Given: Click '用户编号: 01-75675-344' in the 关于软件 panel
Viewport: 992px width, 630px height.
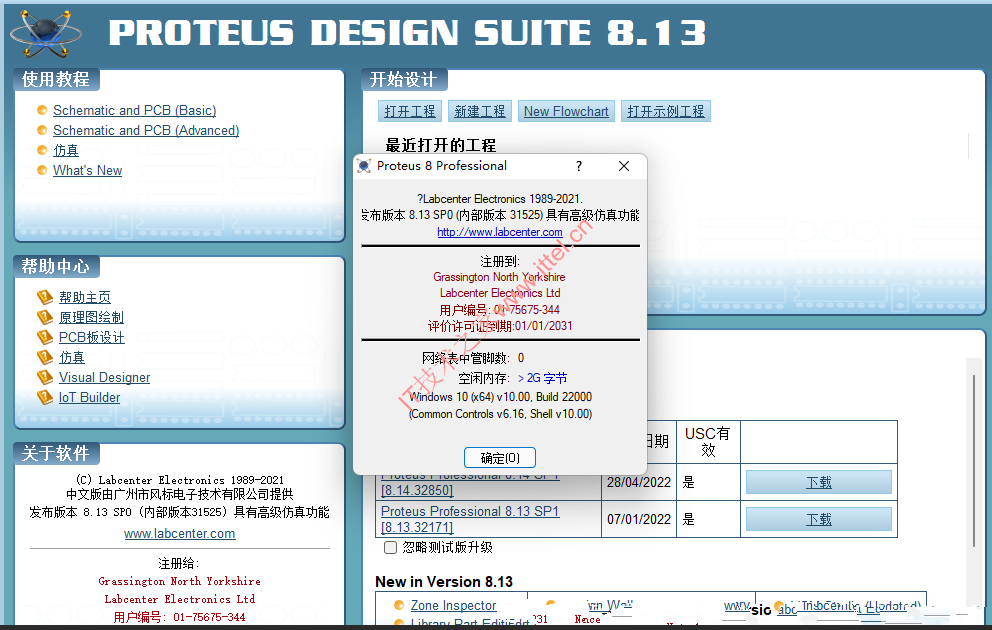Looking at the screenshot, I should coord(180,617).
